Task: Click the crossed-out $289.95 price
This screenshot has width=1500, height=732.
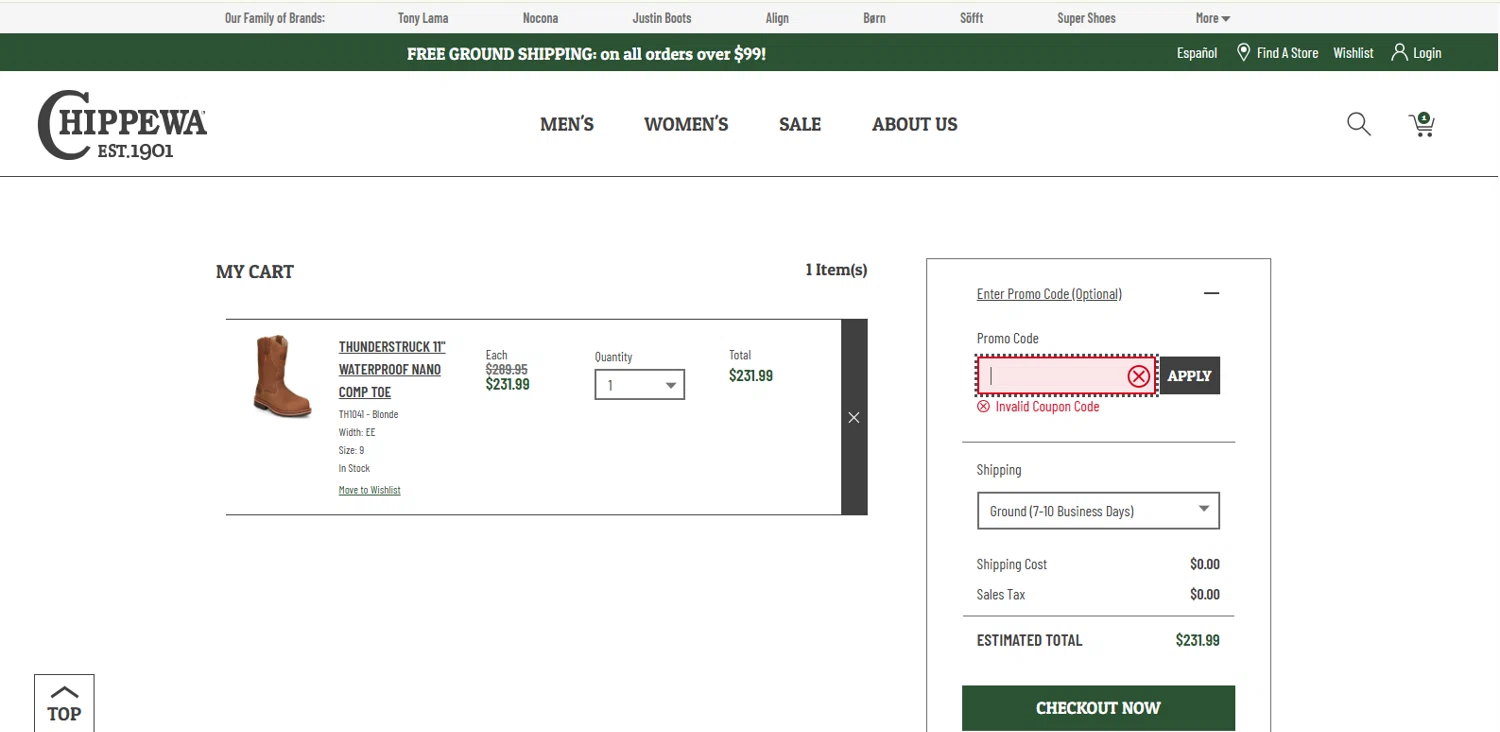Action: (506, 369)
